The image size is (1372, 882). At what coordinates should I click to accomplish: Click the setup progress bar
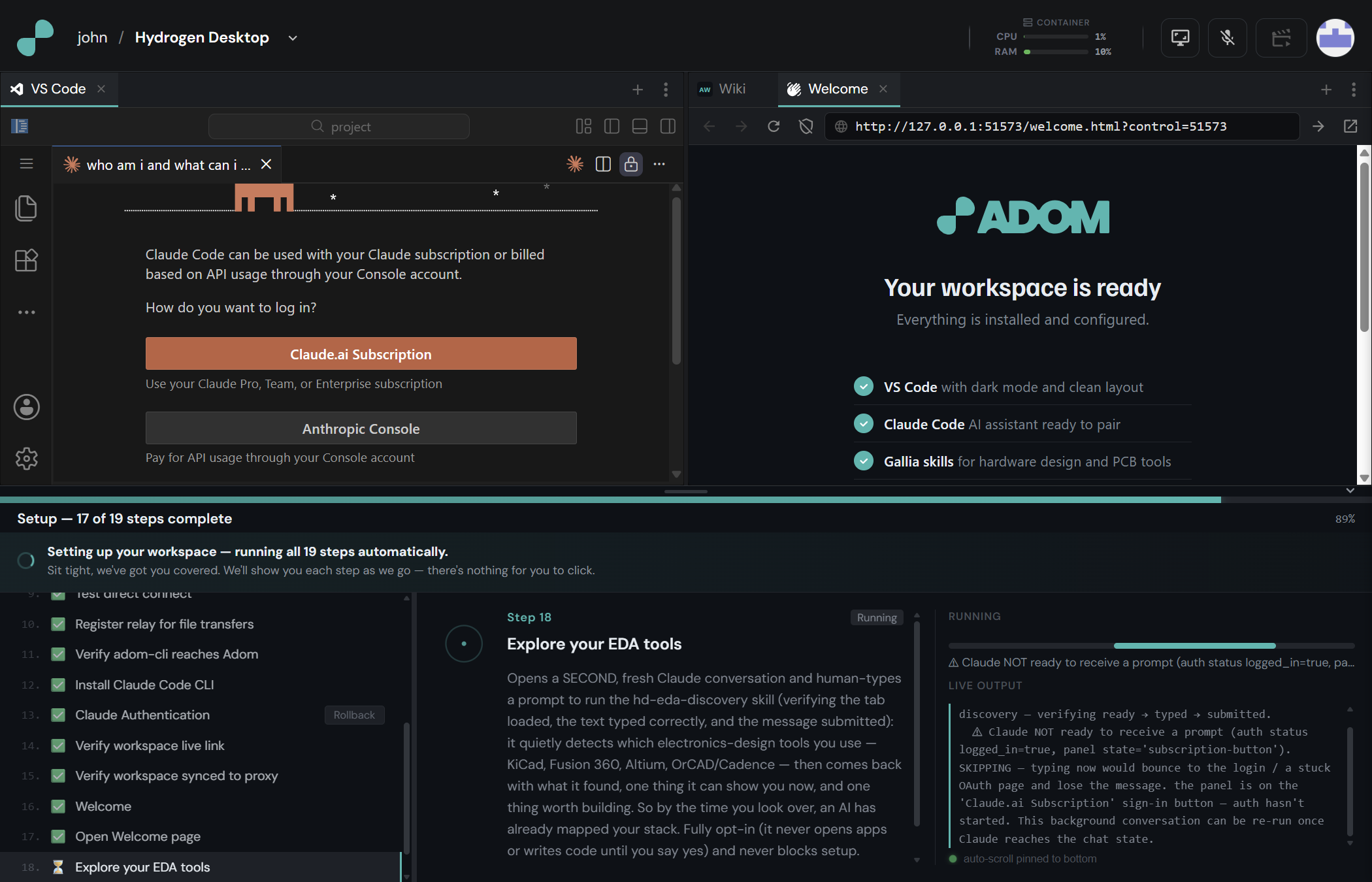[686, 500]
